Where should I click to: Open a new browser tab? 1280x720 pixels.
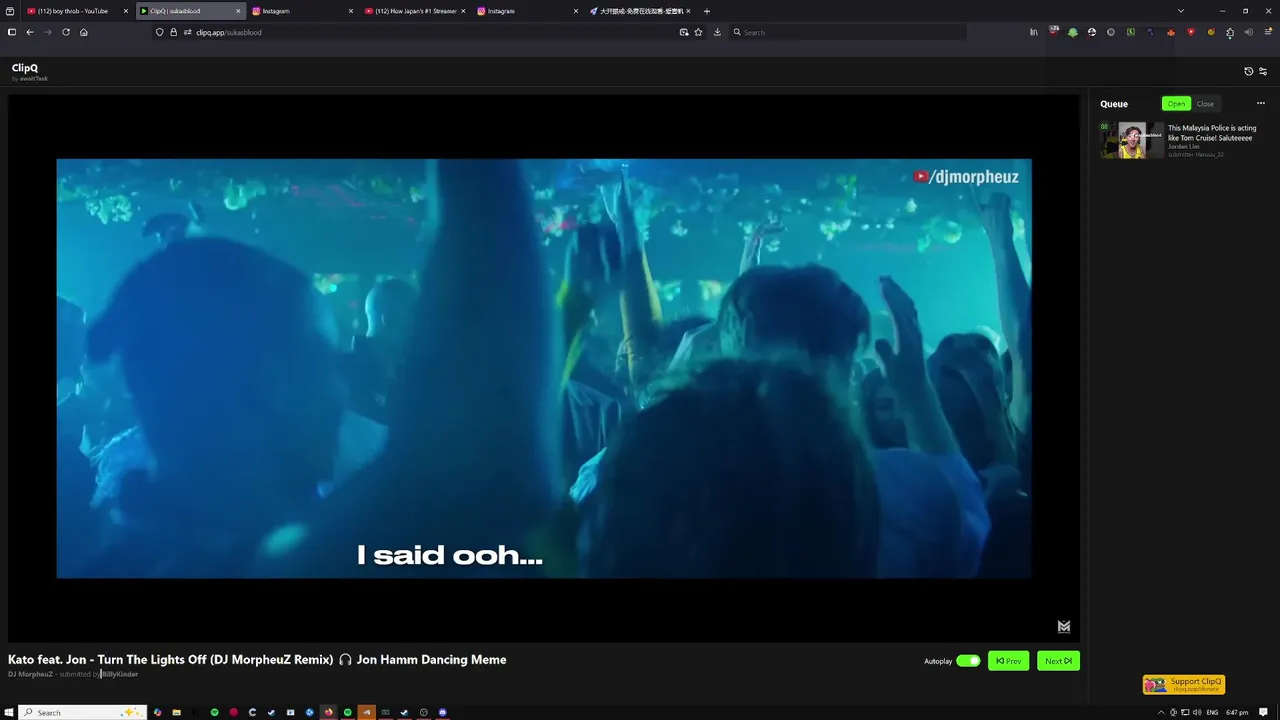[707, 11]
